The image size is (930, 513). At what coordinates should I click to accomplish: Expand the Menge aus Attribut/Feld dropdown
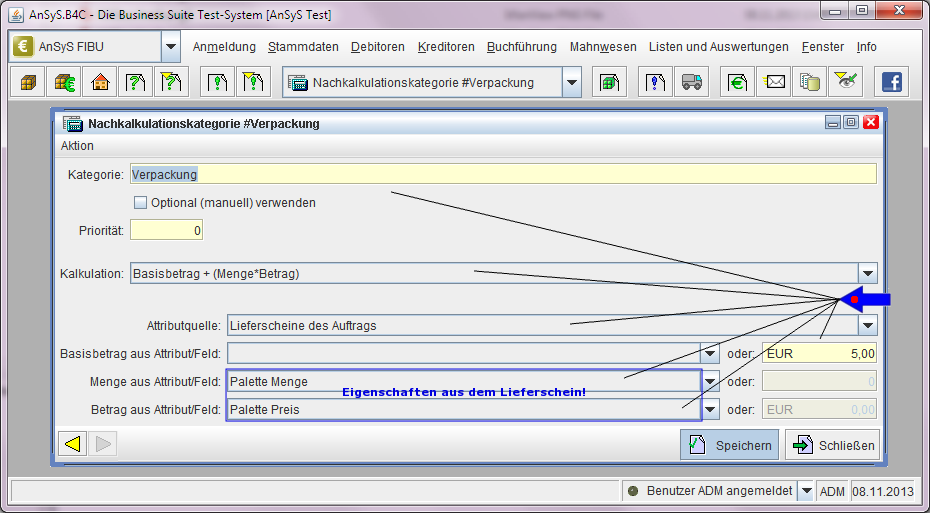[x=710, y=381]
